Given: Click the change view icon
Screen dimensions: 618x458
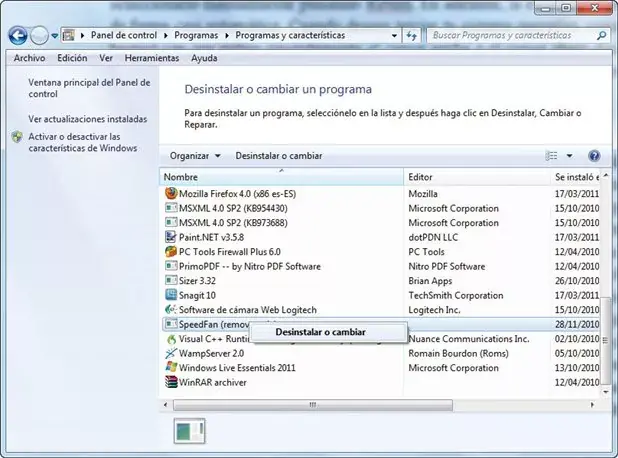Looking at the screenshot, I should 551,156.
